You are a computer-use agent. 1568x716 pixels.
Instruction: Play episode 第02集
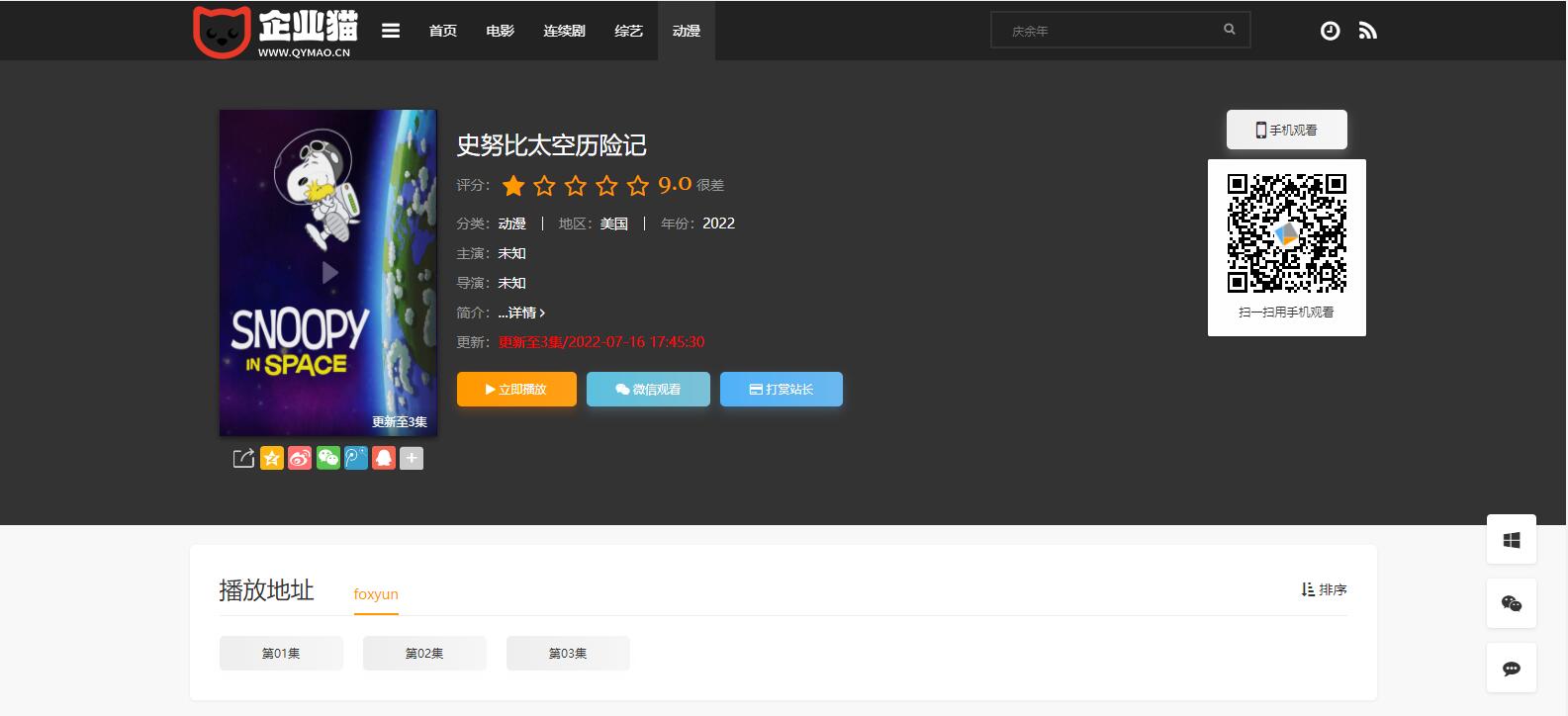(424, 654)
